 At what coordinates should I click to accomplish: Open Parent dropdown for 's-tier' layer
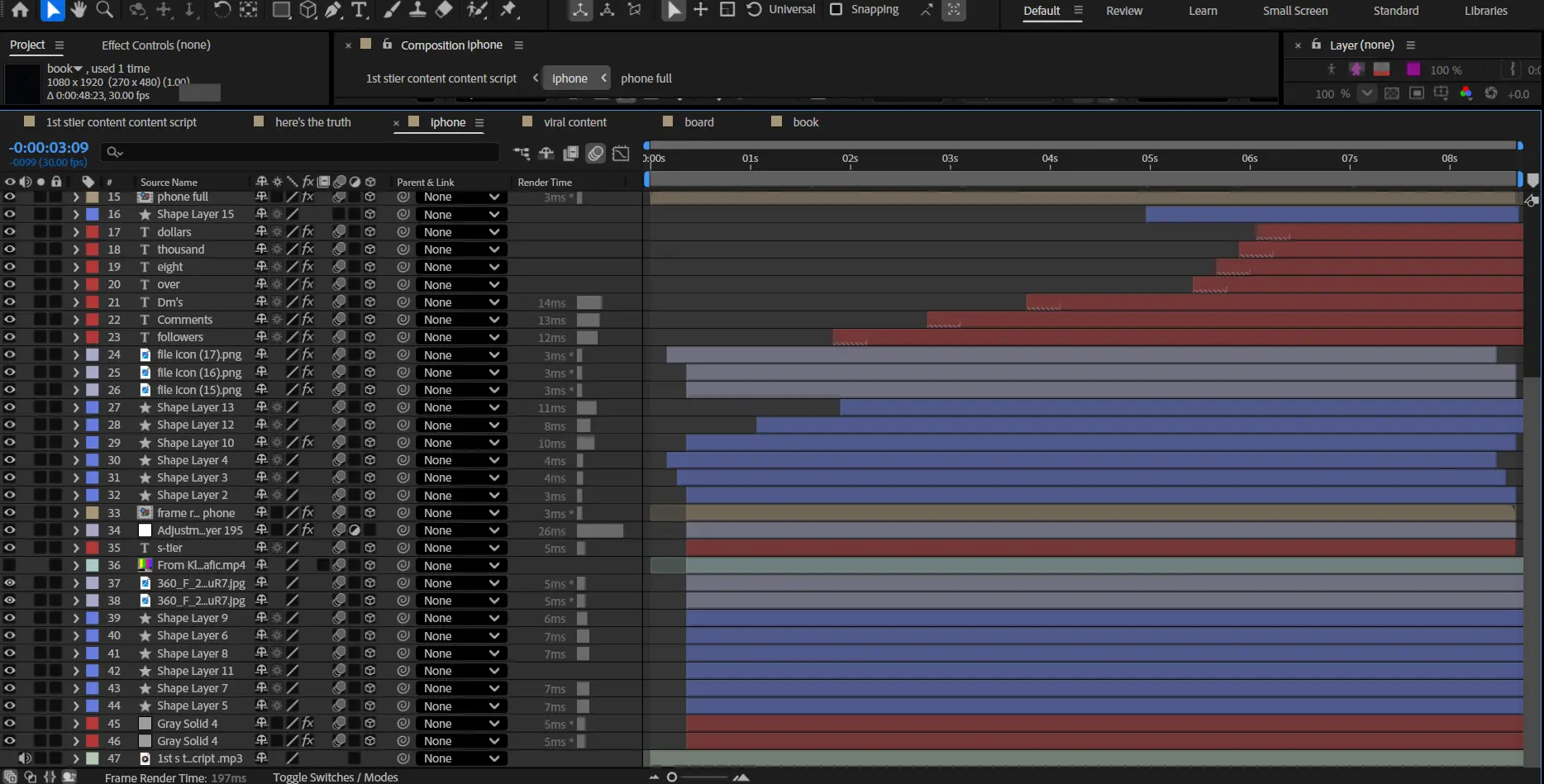460,548
